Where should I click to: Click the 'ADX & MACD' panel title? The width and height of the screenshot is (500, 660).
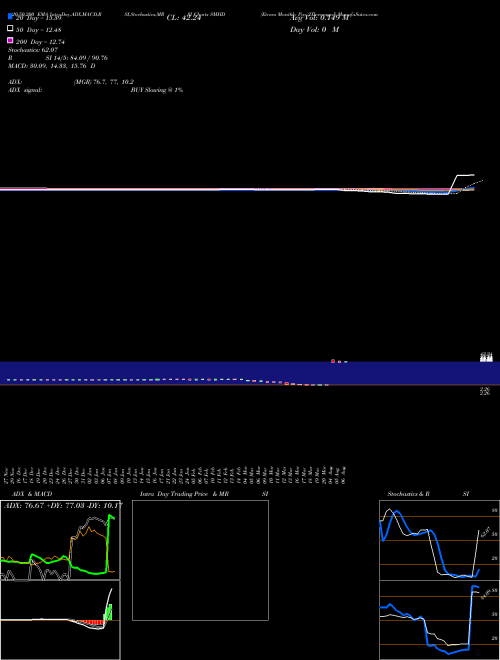pos(32,494)
